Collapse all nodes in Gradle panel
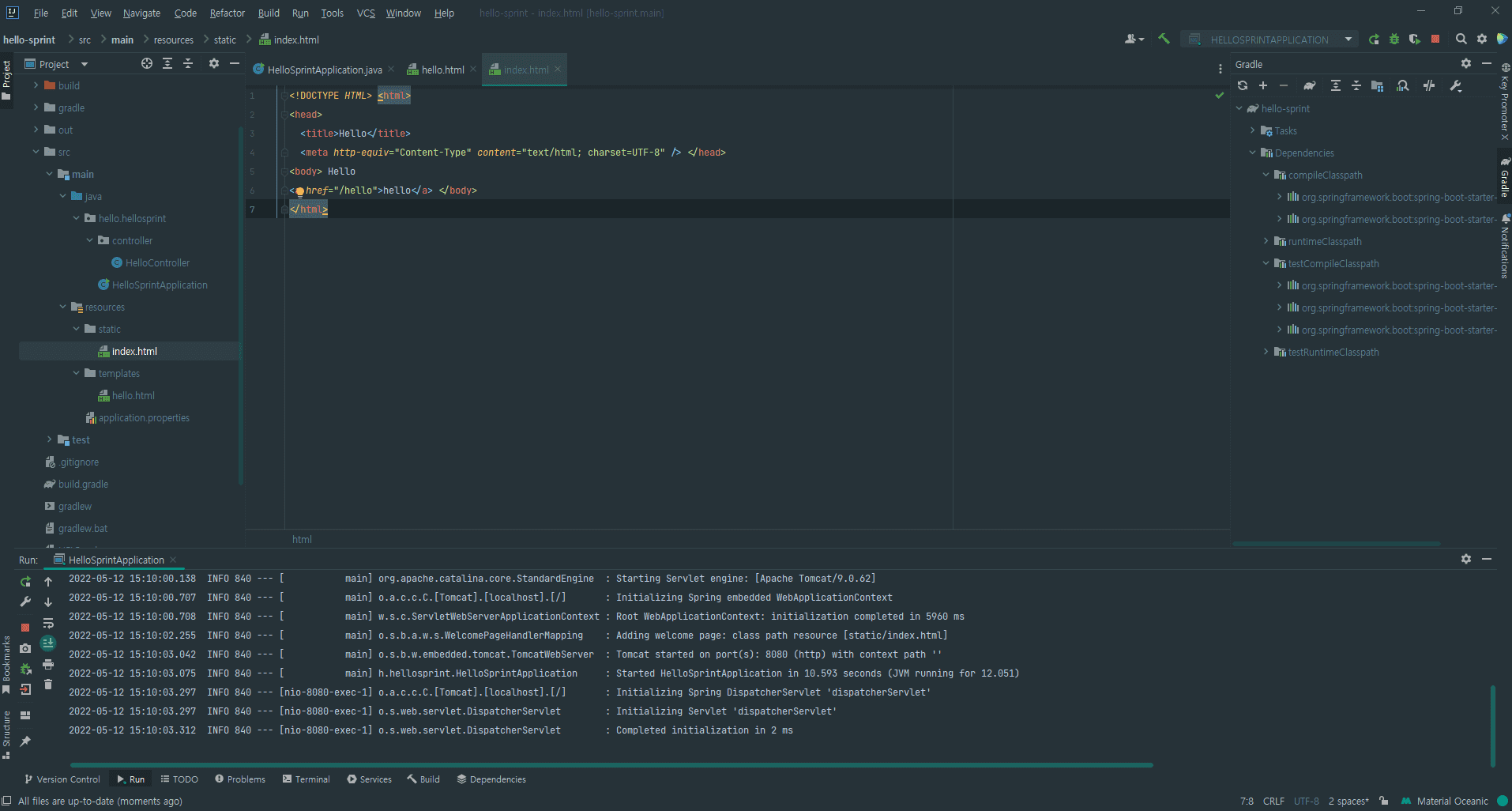This screenshot has height=811, width=1512. [1356, 85]
